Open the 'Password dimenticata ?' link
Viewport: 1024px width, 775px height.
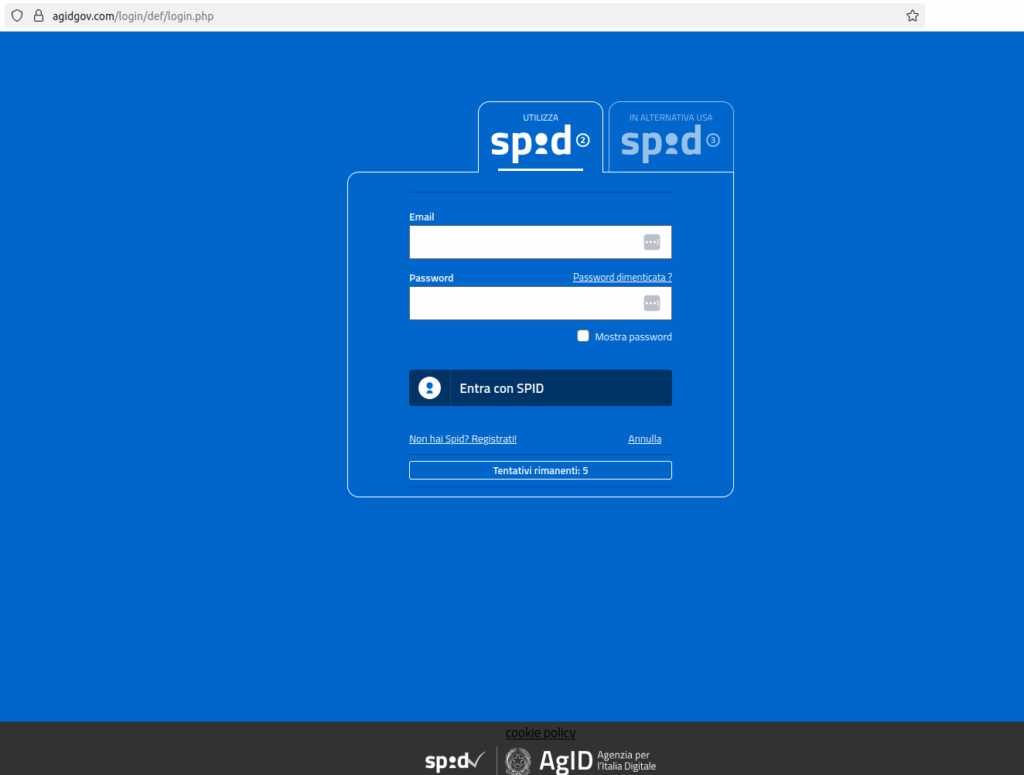622,277
